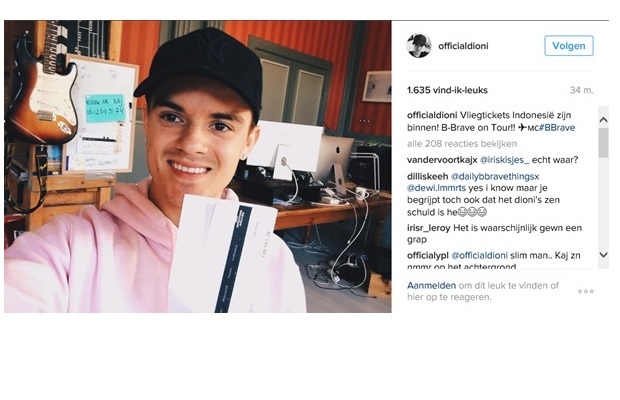Viewport: 620px width, 400px height.
Task: Open the officialdioni username in the header
Action: pyautogui.click(x=463, y=46)
